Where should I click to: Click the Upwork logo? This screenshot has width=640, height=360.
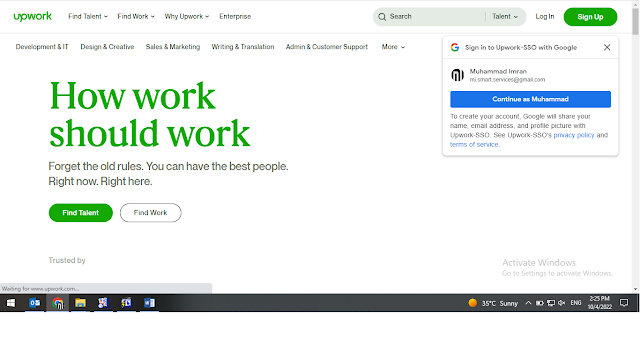[33, 16]
